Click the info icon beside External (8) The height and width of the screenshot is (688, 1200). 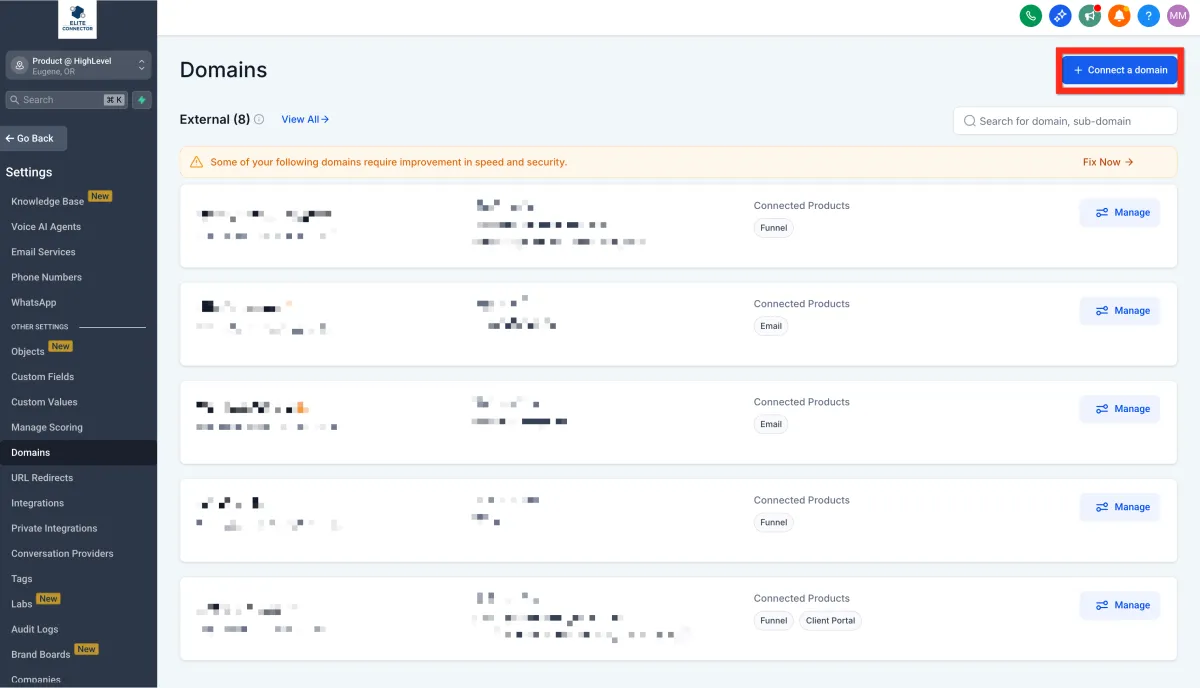click(x=259, y=120)
